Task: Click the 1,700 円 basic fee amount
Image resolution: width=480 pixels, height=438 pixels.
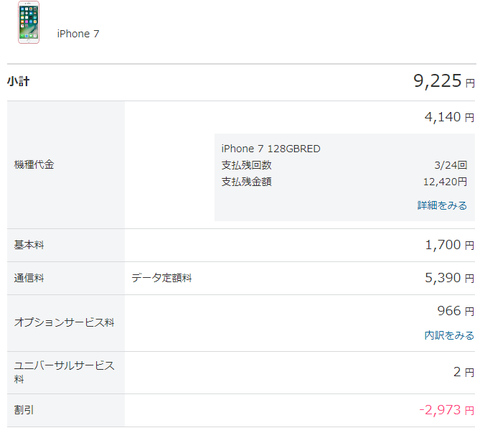Action: click(x=450, y=245)
